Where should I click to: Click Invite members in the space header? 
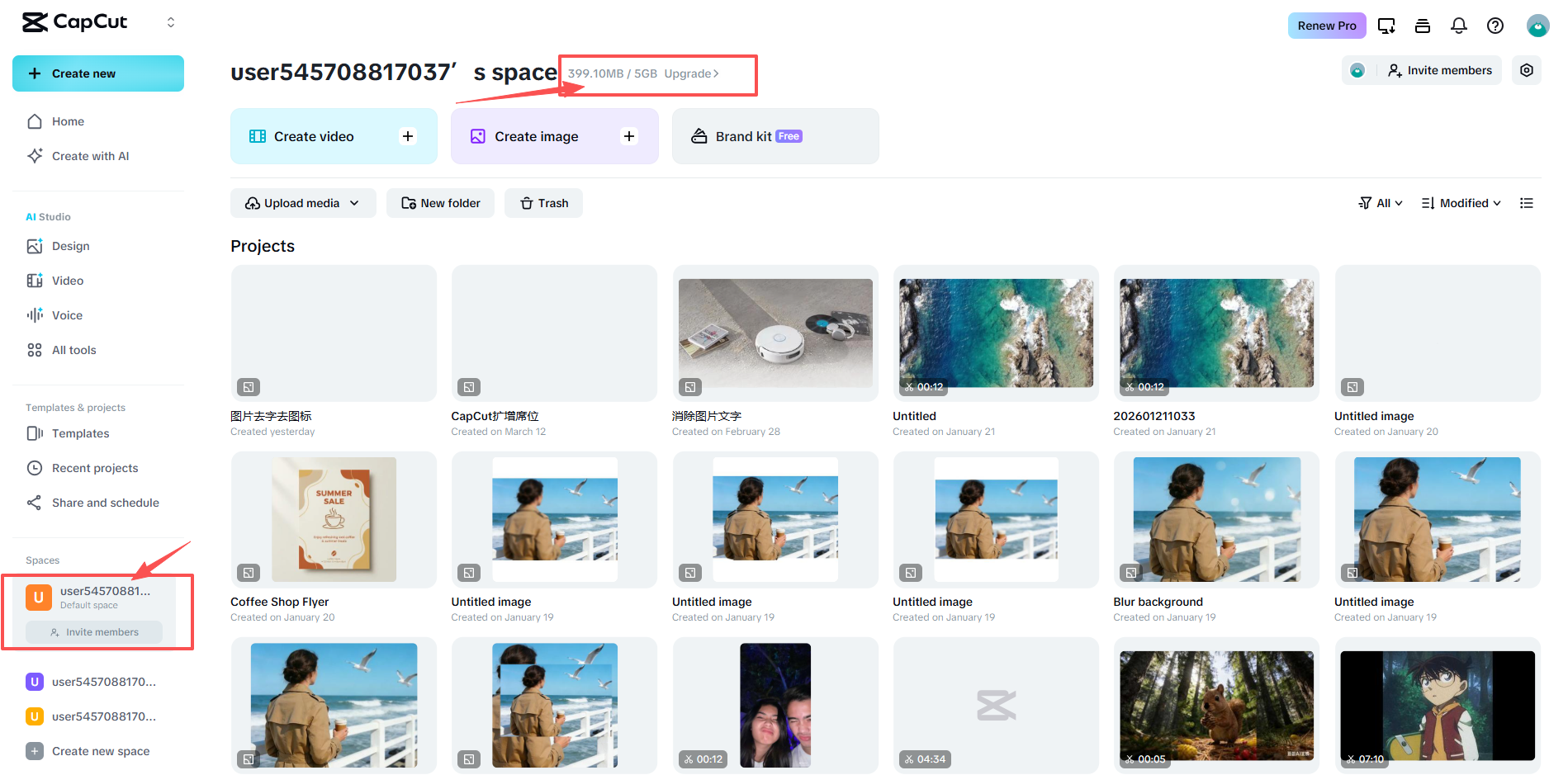(x=1440, y=71)
